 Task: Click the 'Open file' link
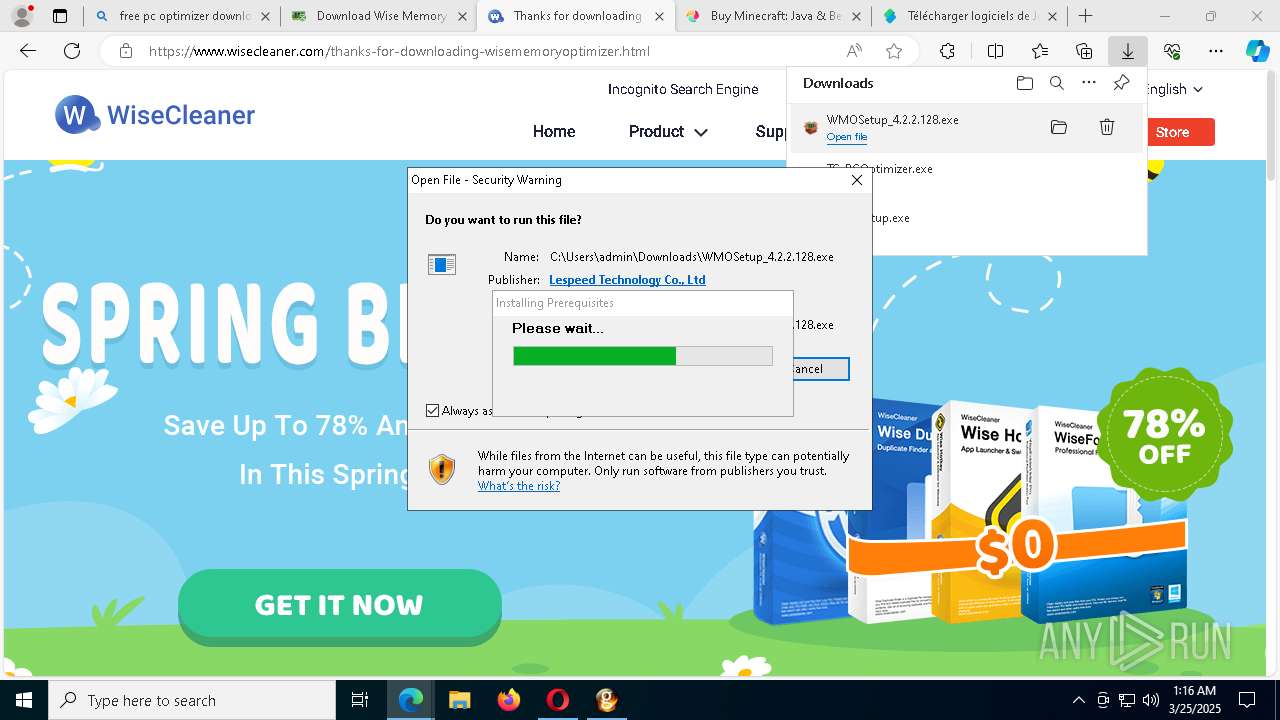[x=847, y=137]
